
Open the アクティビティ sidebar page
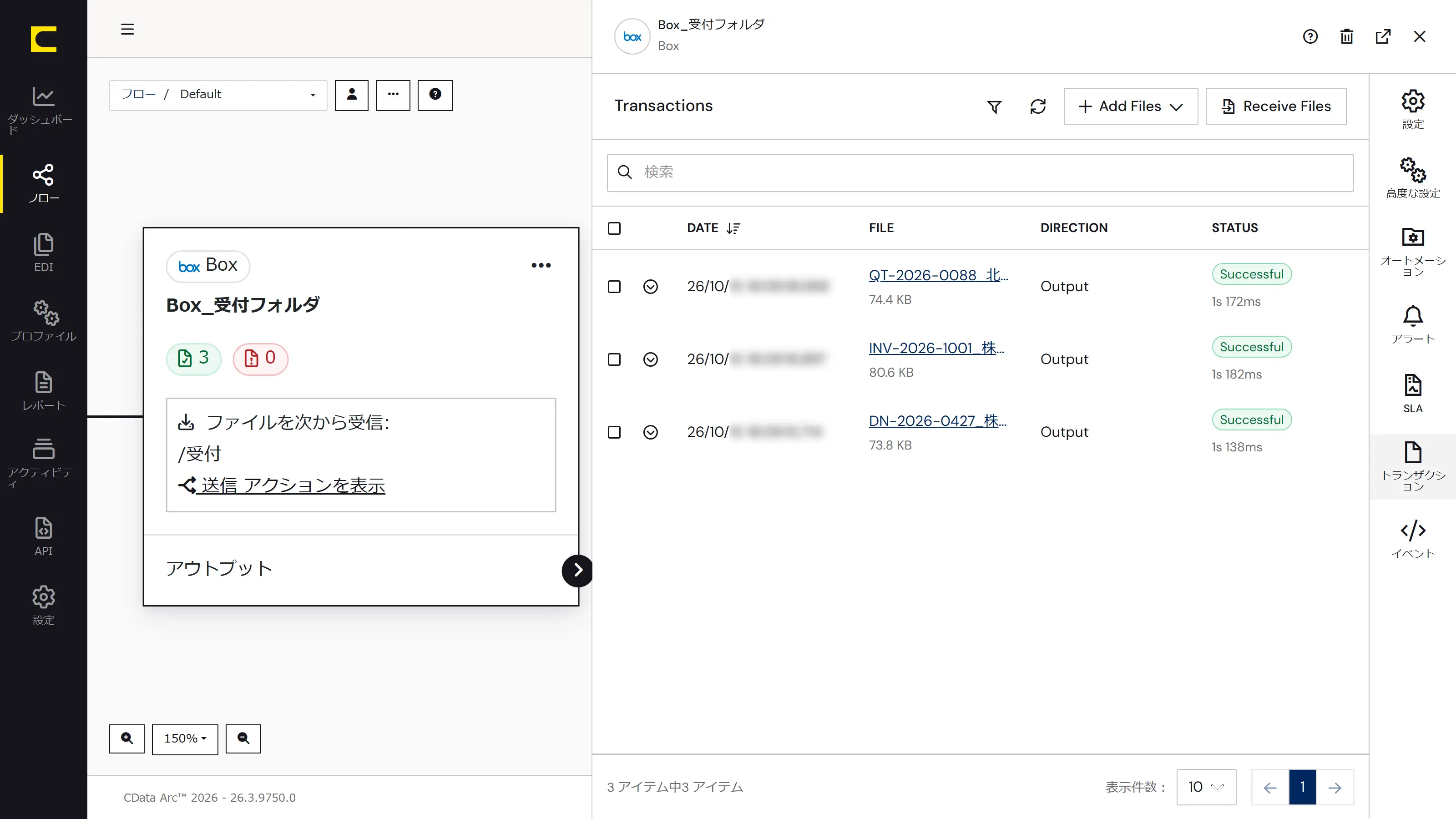click(x=44, y=463)
